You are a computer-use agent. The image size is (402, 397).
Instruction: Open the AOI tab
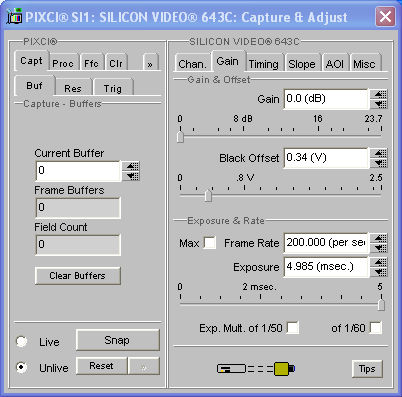click(335, 63)
